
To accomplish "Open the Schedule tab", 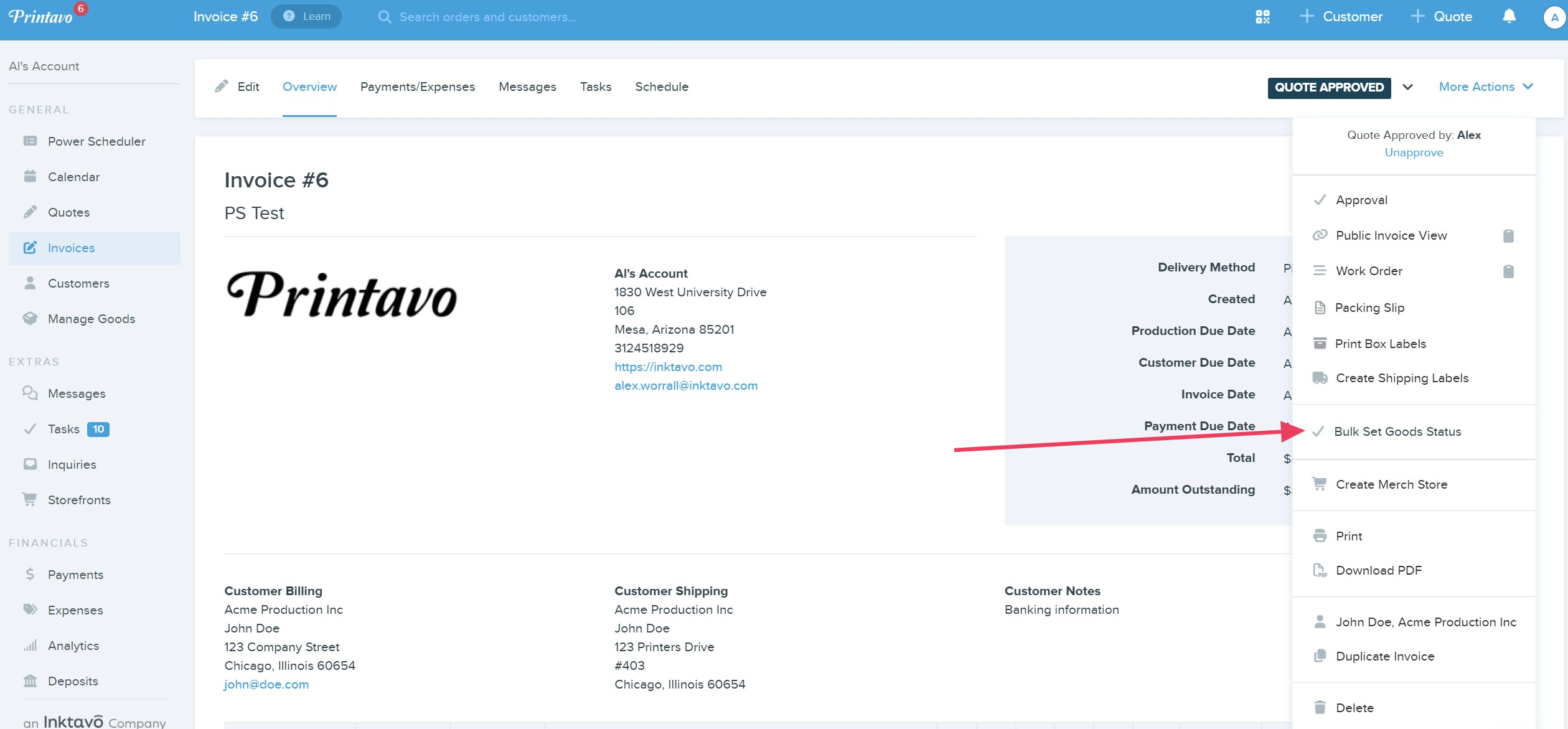I will pos(662,87).
